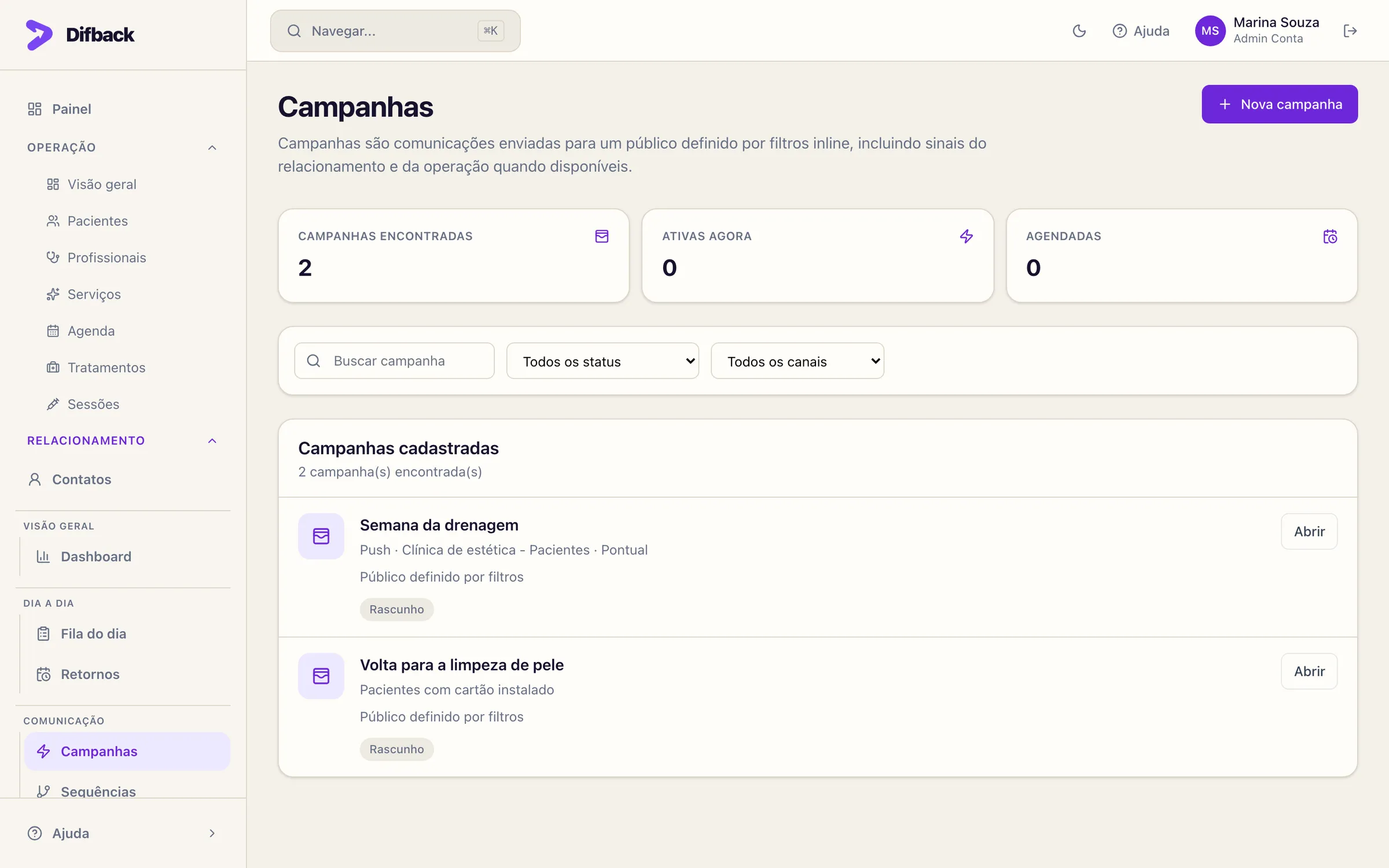Collapse the Operação sidebar section

pyautogui.click(x=122, y=148)
